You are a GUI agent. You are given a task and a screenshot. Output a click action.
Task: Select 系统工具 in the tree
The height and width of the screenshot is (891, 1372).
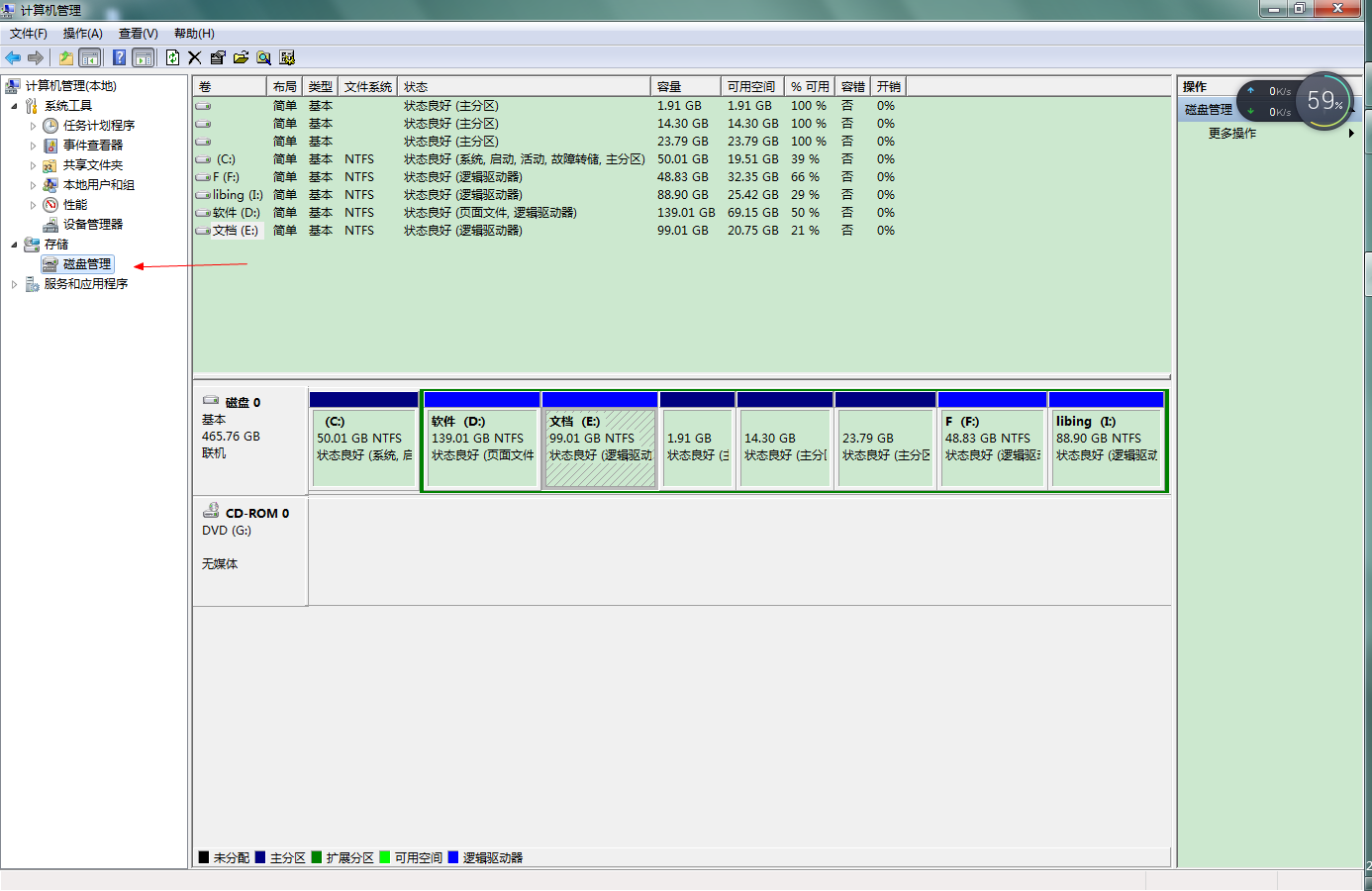67,106
